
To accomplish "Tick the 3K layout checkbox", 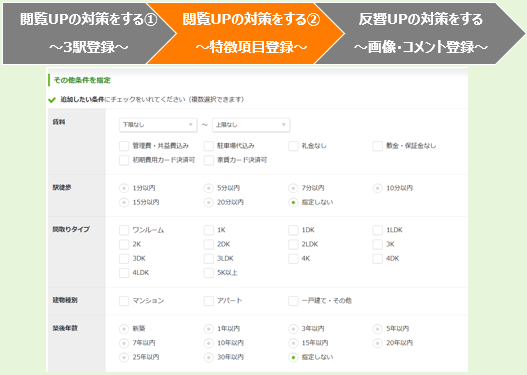I will coord(377,244).
